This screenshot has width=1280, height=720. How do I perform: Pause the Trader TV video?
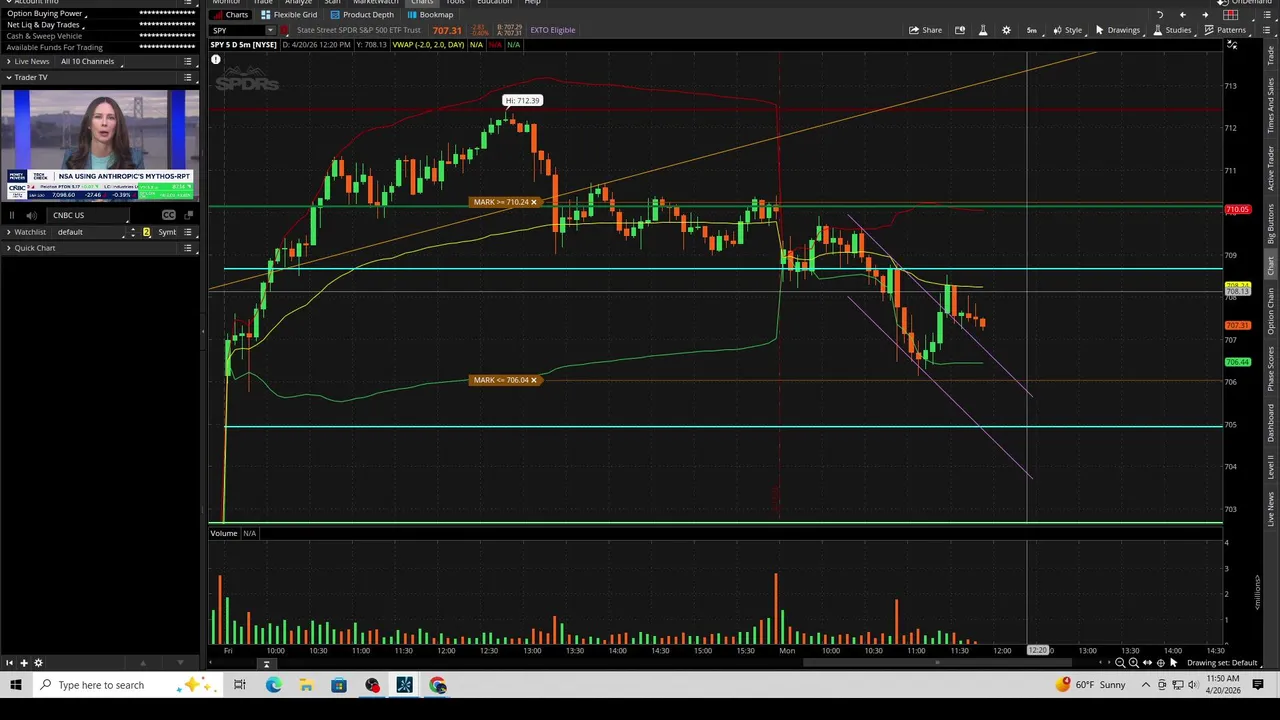pyautogui.click(x=12, y=215)
